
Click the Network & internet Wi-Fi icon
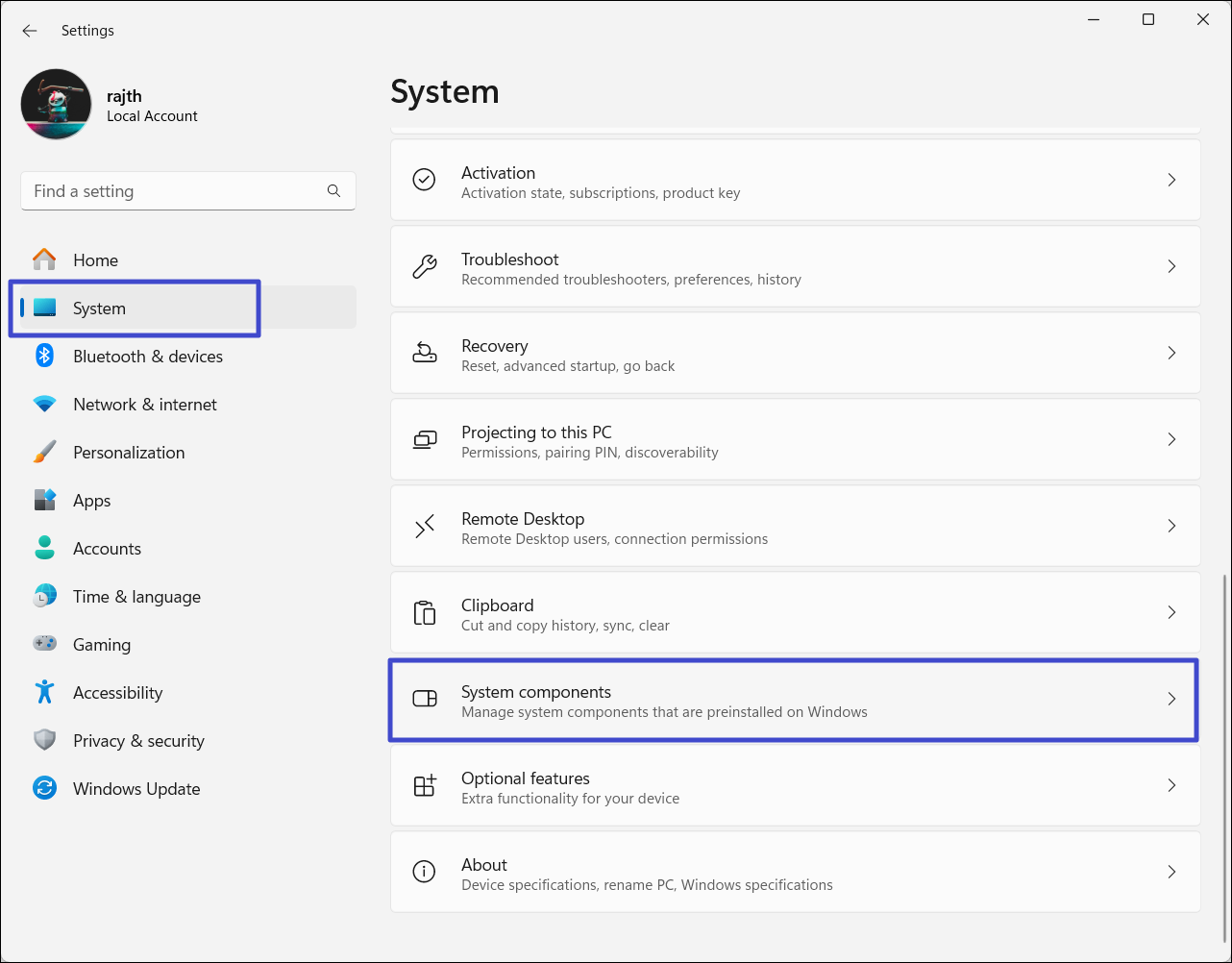pyautogui.click(x=44, y=405)
